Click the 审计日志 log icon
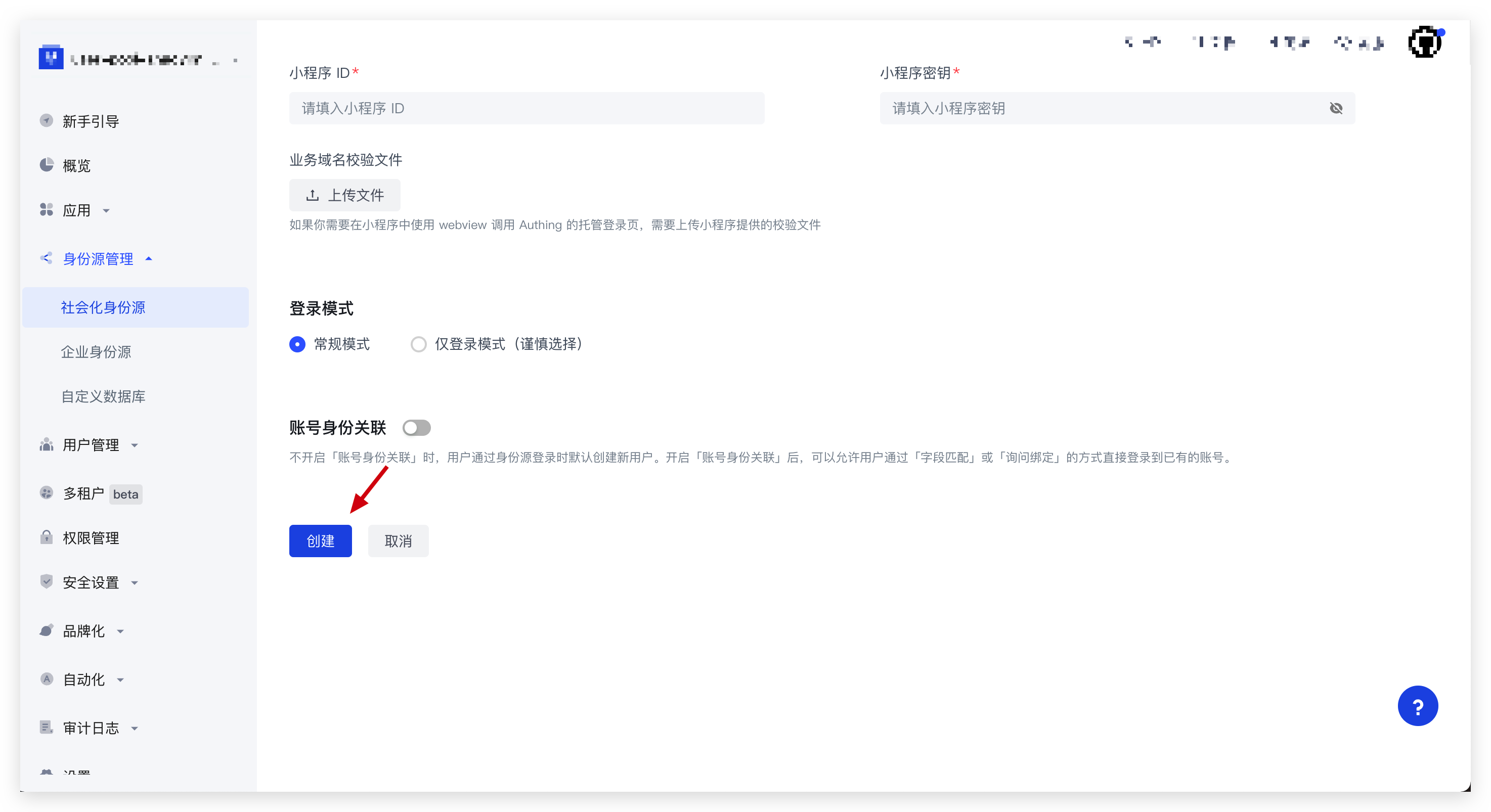Image resolution: width=1491 pixels, height=812 pixels. click(47, 728)
